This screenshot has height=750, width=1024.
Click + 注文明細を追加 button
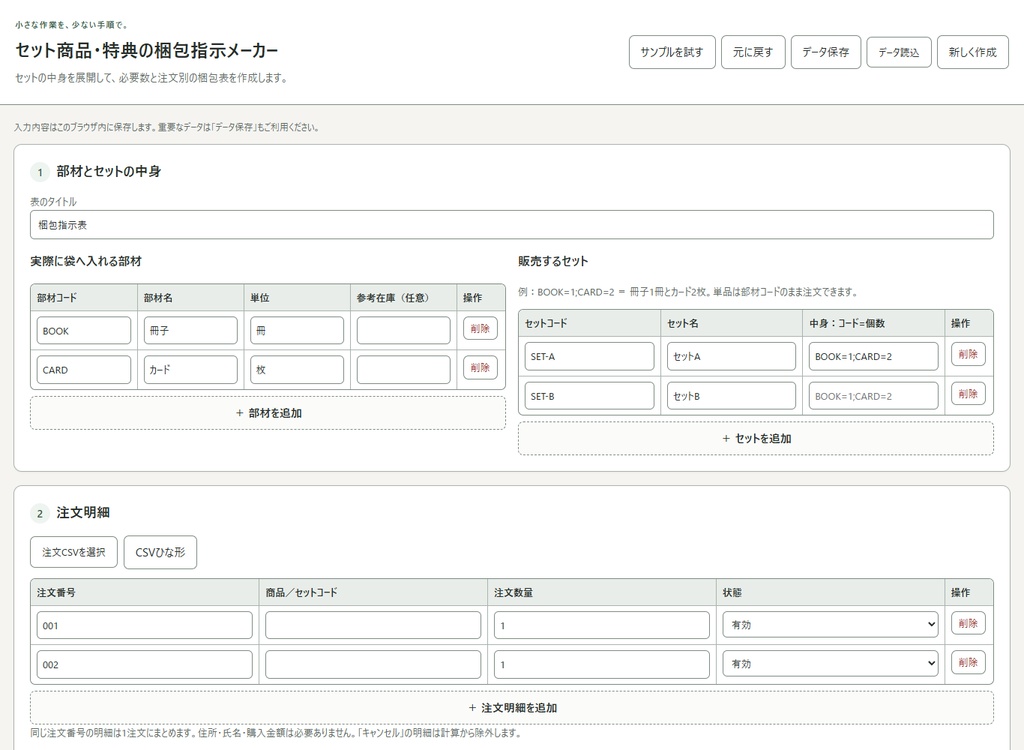[x=512, y=708]
